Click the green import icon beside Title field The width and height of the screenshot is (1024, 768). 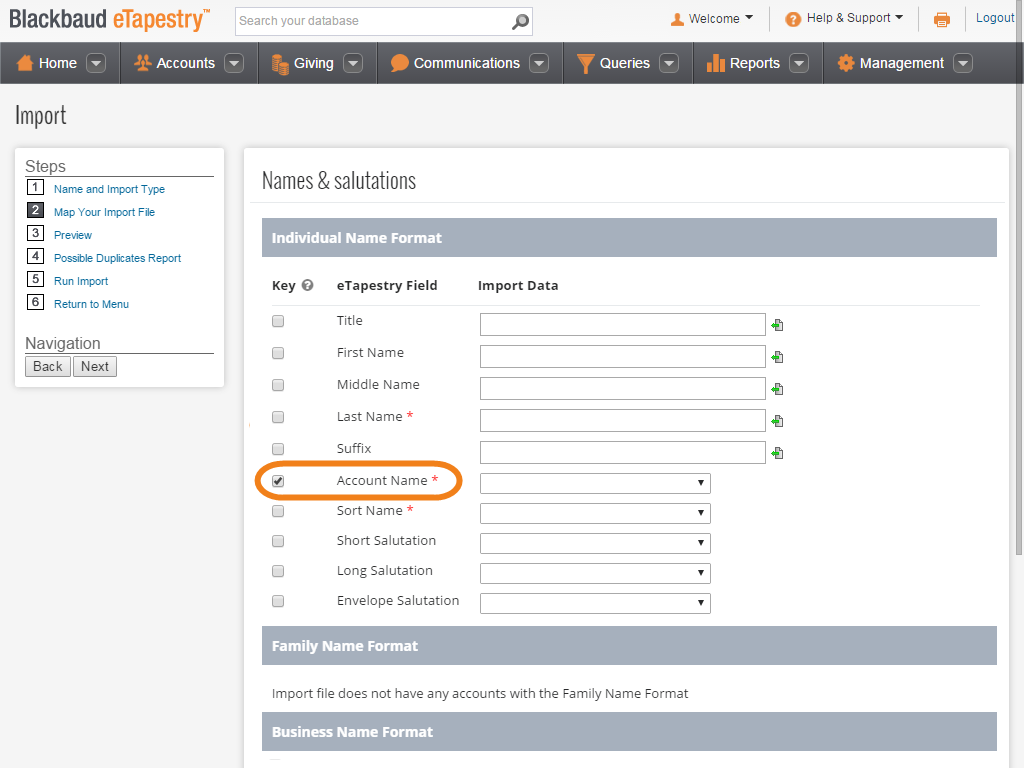point(777,325)
